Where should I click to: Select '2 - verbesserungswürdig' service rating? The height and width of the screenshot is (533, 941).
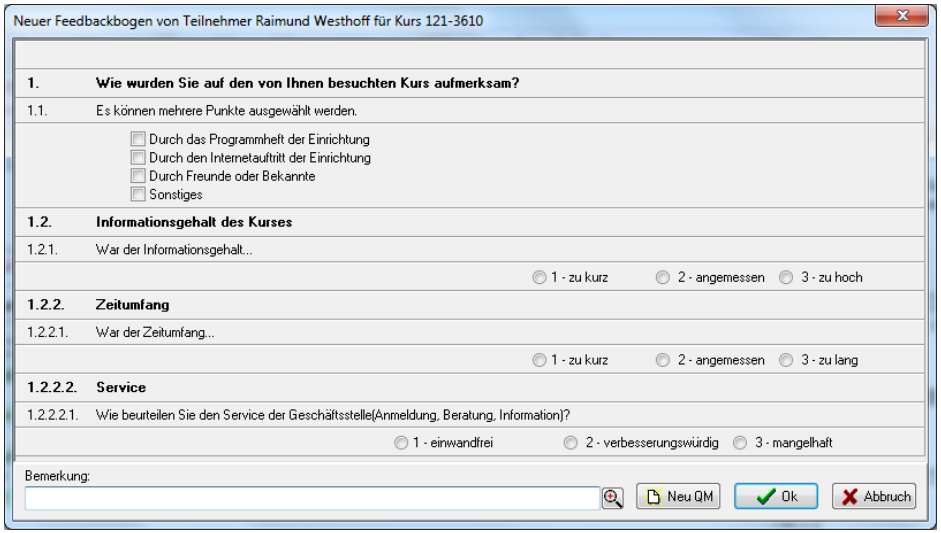(x=571, y=443)
